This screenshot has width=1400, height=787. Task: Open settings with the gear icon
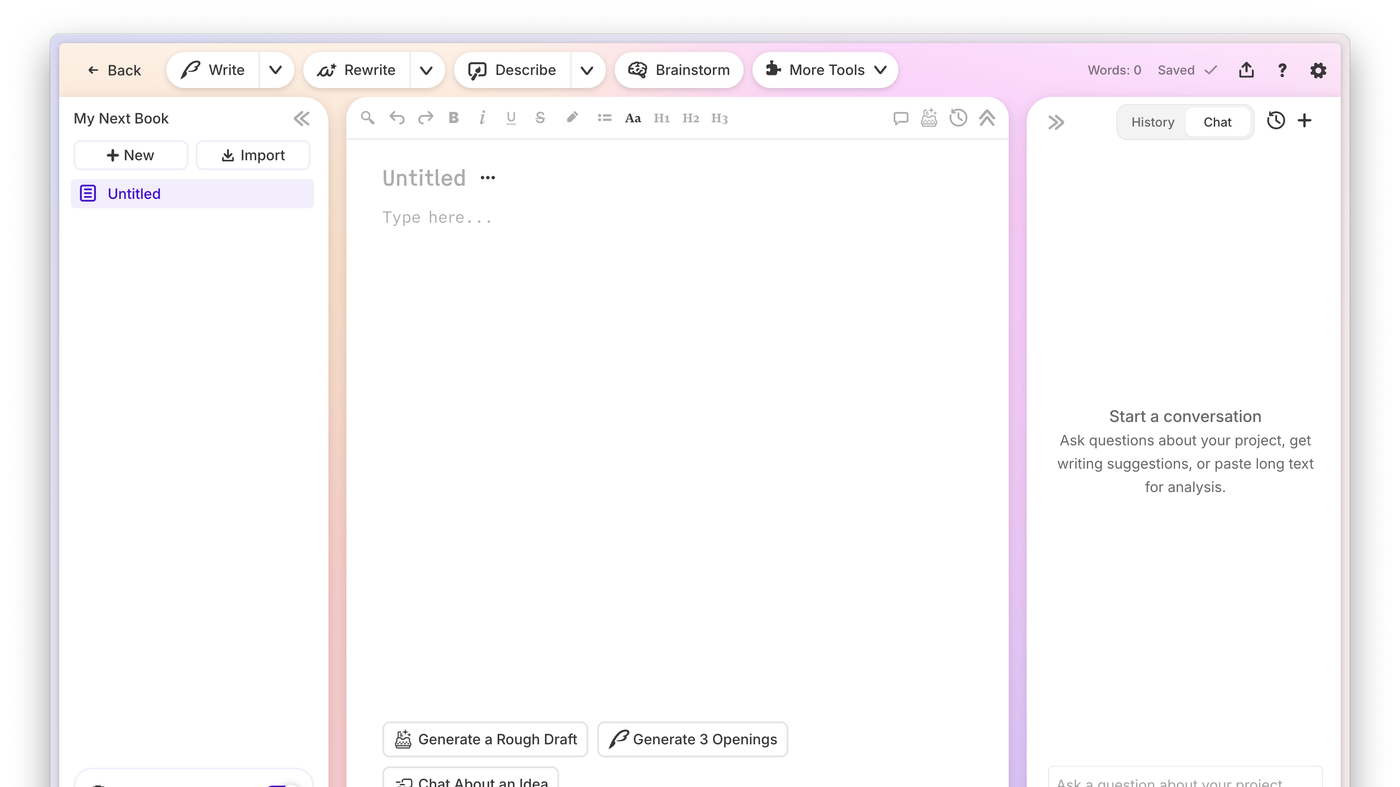(x=1318, y=70)
